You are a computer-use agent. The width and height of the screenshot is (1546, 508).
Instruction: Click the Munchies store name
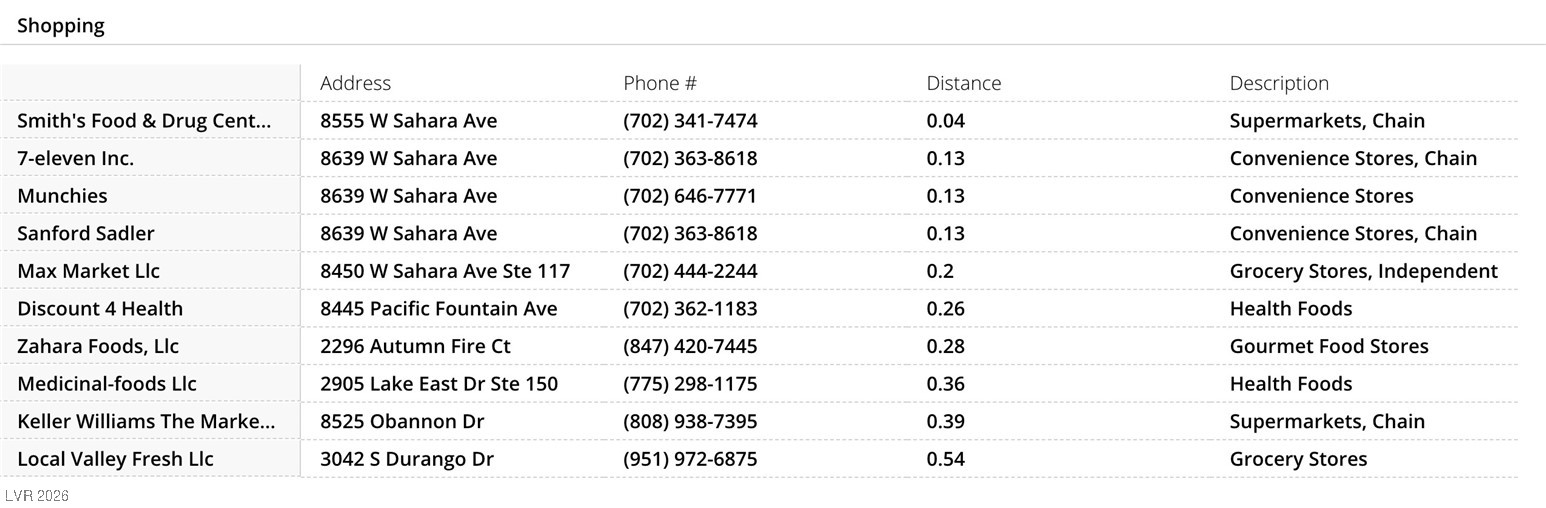click(62, 196)
